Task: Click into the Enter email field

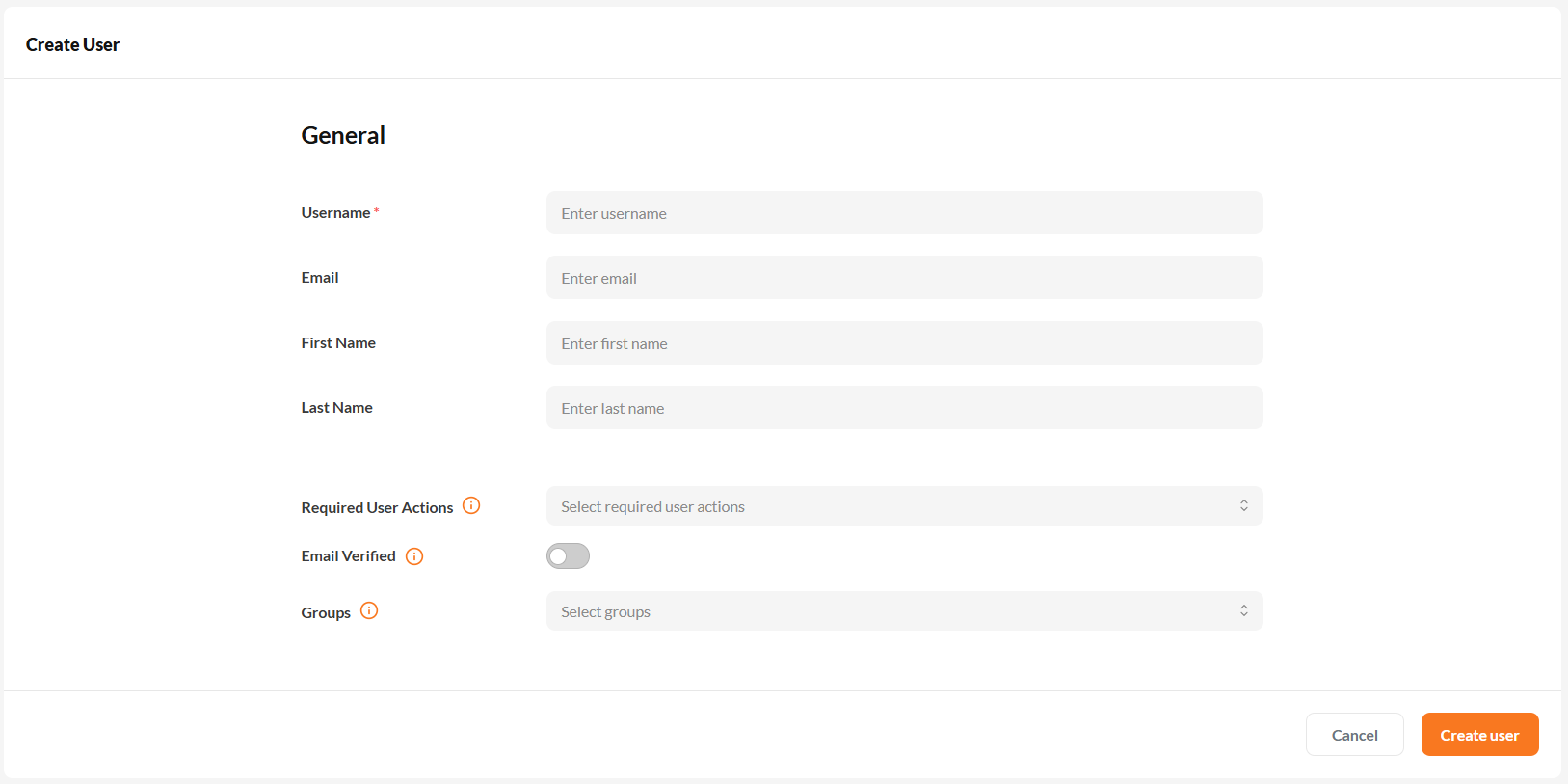Action: click(x=903, y=278)
